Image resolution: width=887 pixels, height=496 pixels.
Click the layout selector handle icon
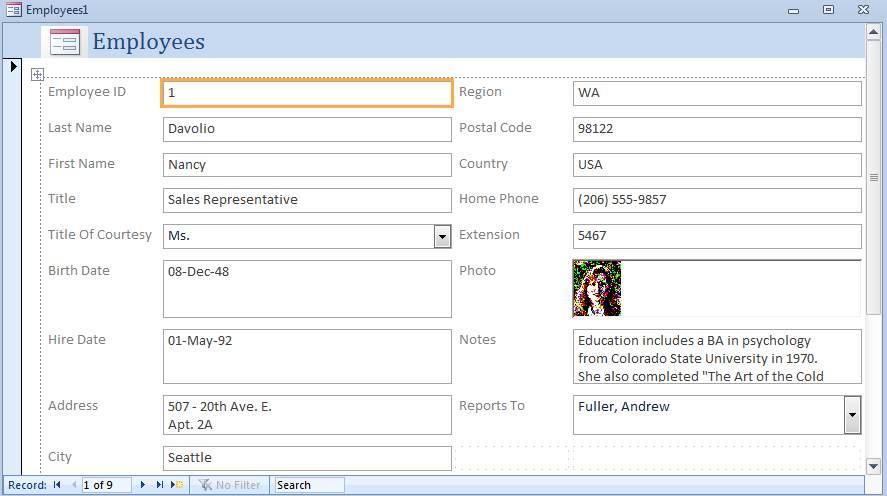[x=37, y=74]
